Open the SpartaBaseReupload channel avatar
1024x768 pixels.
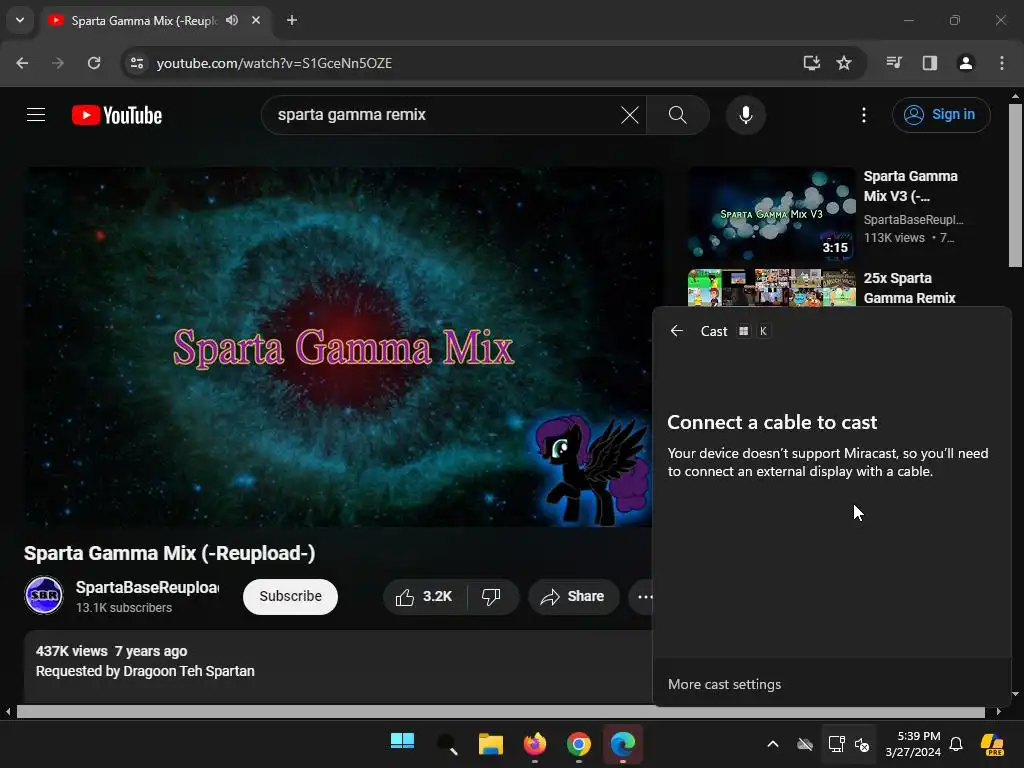44,595
